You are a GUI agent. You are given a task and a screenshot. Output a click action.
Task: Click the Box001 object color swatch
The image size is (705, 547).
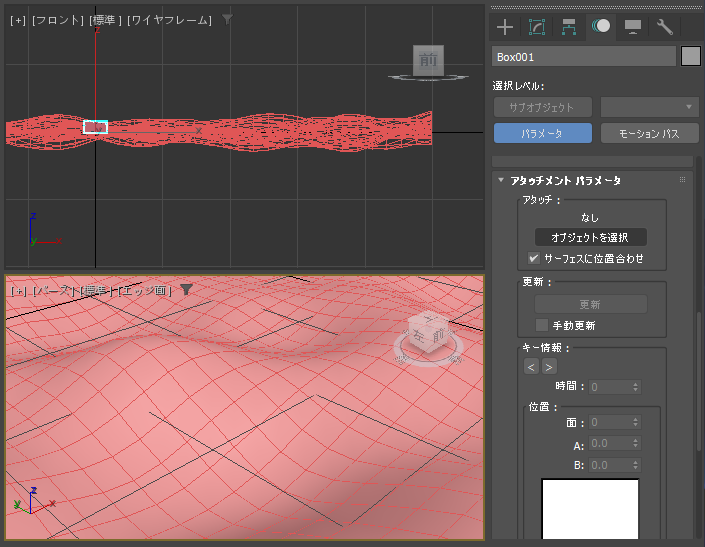(x=691, y=57)
